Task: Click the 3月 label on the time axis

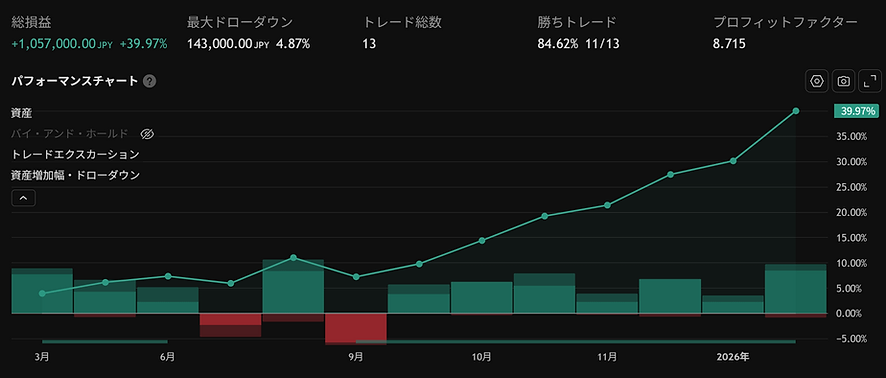Action: tap(42, 357)
